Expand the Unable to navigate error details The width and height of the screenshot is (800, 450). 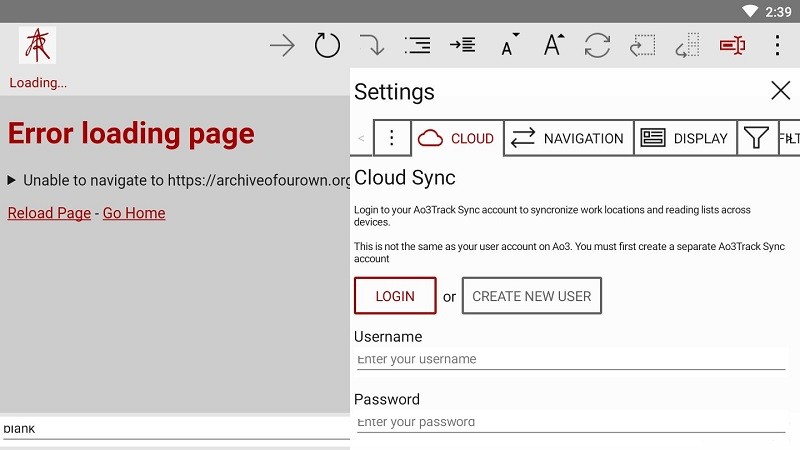[11, 180]
